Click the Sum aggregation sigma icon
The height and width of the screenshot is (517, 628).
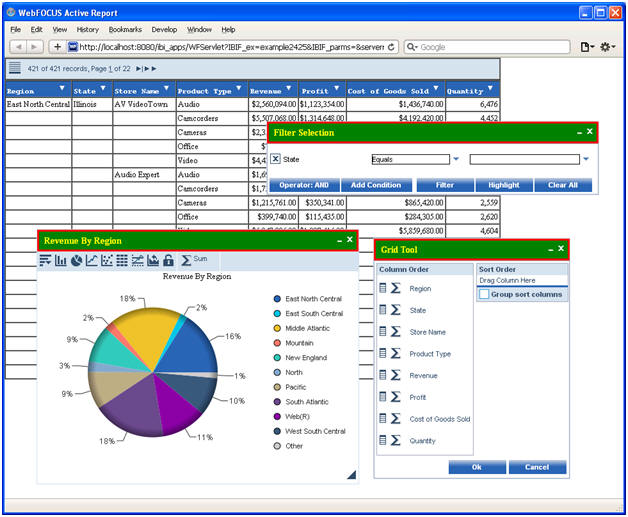pos(186,260)
